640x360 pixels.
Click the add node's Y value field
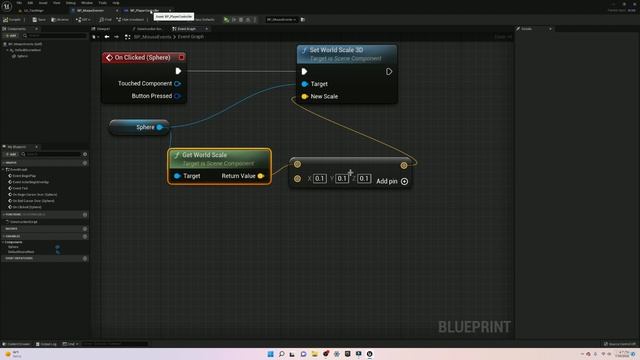pyautogui.click(x=342, y=178)
